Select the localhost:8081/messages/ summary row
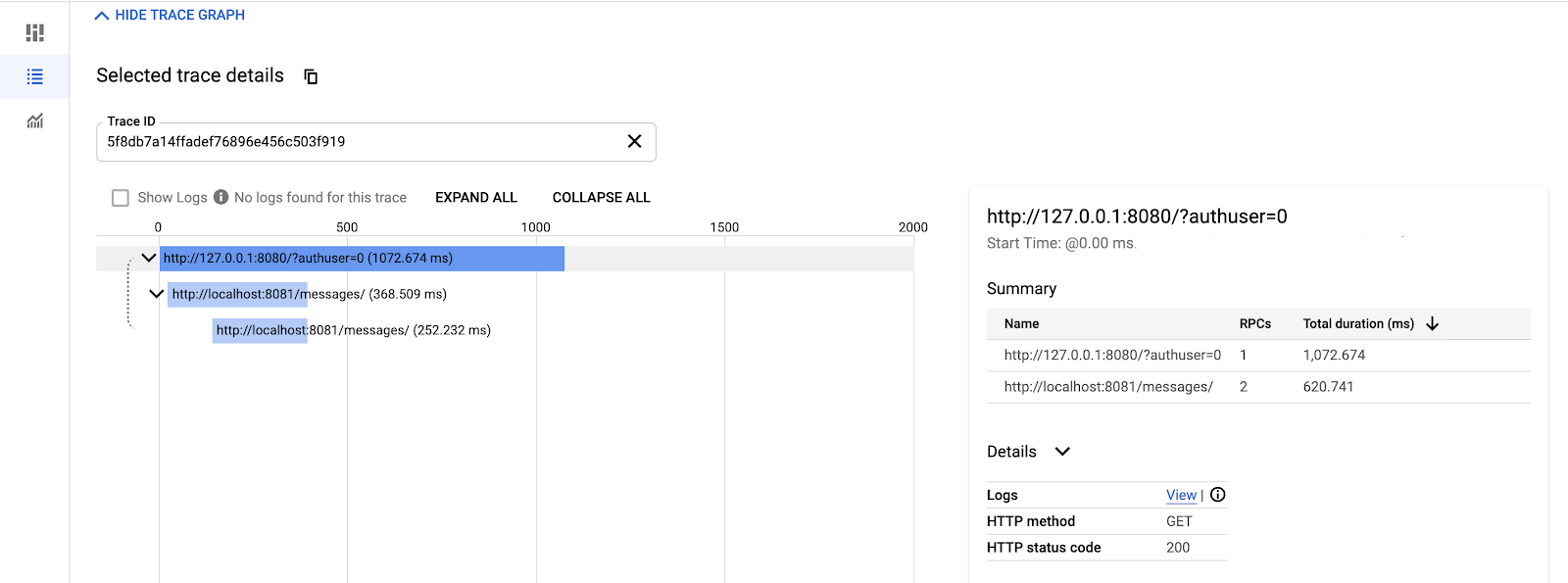 1258,387
